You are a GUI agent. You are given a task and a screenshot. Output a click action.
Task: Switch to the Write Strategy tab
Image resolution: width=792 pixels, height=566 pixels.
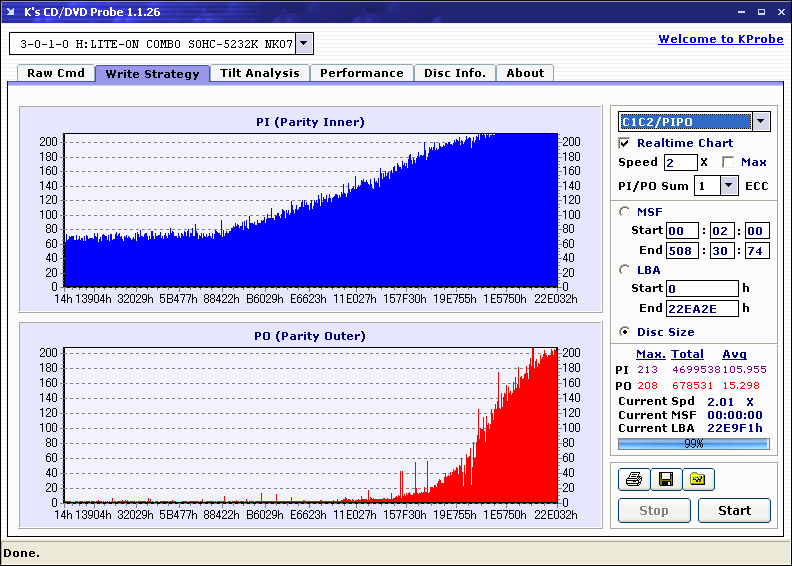(x=153, y=74)
